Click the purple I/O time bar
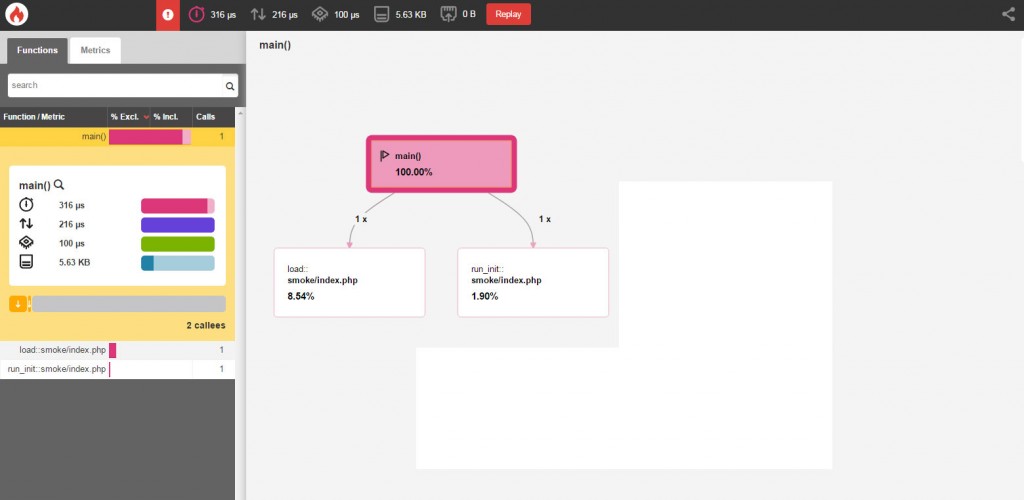The width and height of the screenshot is (1024, 500). click(178, 225)
